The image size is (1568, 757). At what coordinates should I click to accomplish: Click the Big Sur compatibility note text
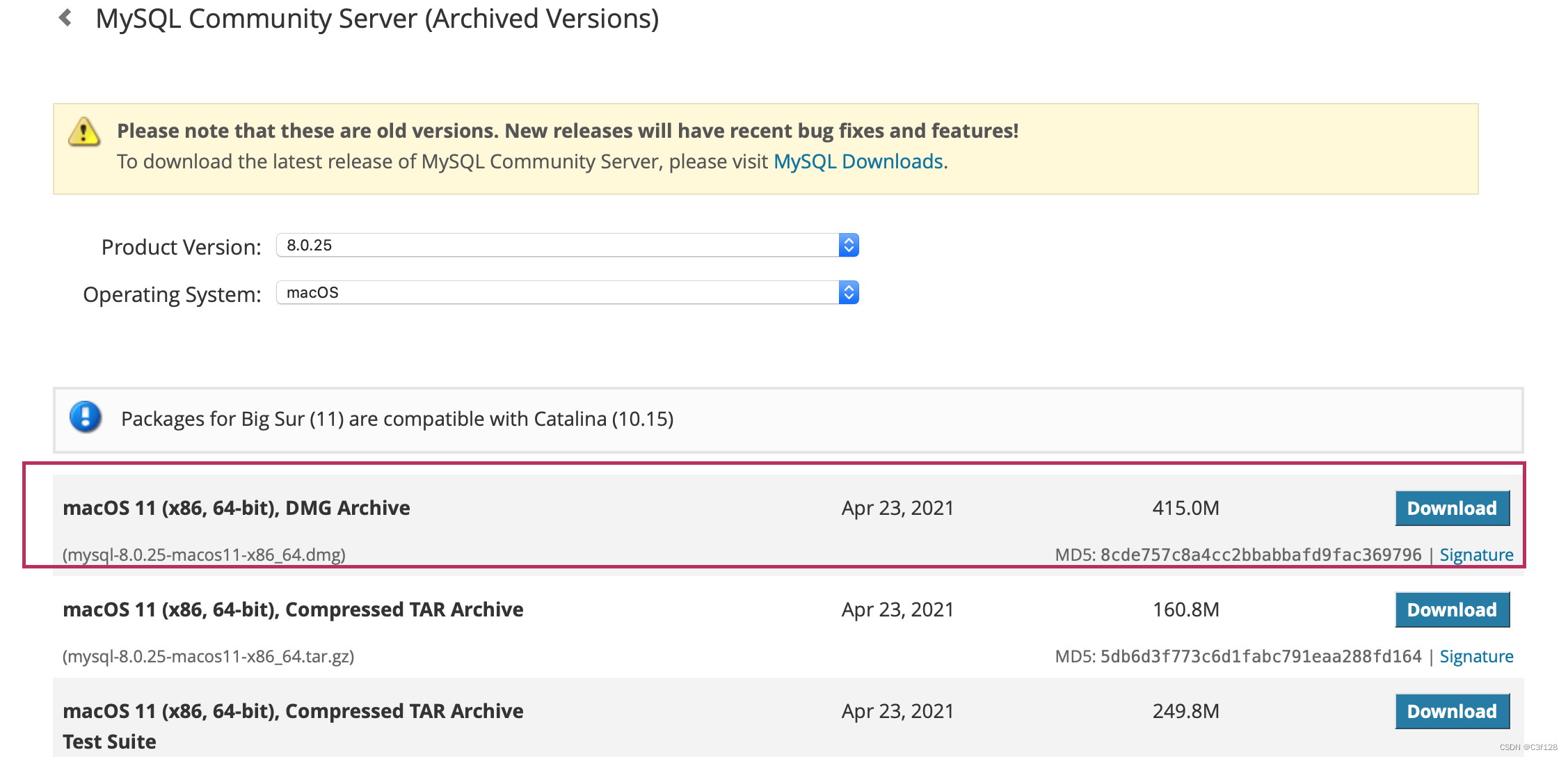pyautogui.click(x=397, y=419)
